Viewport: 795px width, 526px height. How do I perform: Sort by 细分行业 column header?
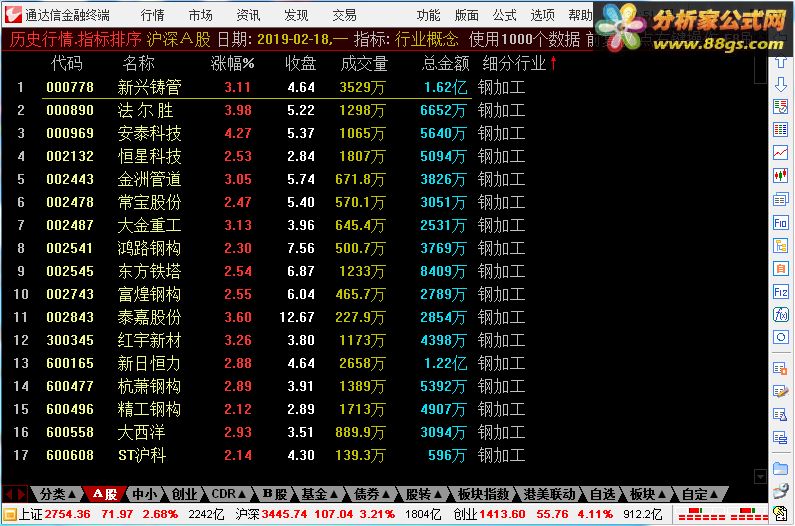[514, 63]
